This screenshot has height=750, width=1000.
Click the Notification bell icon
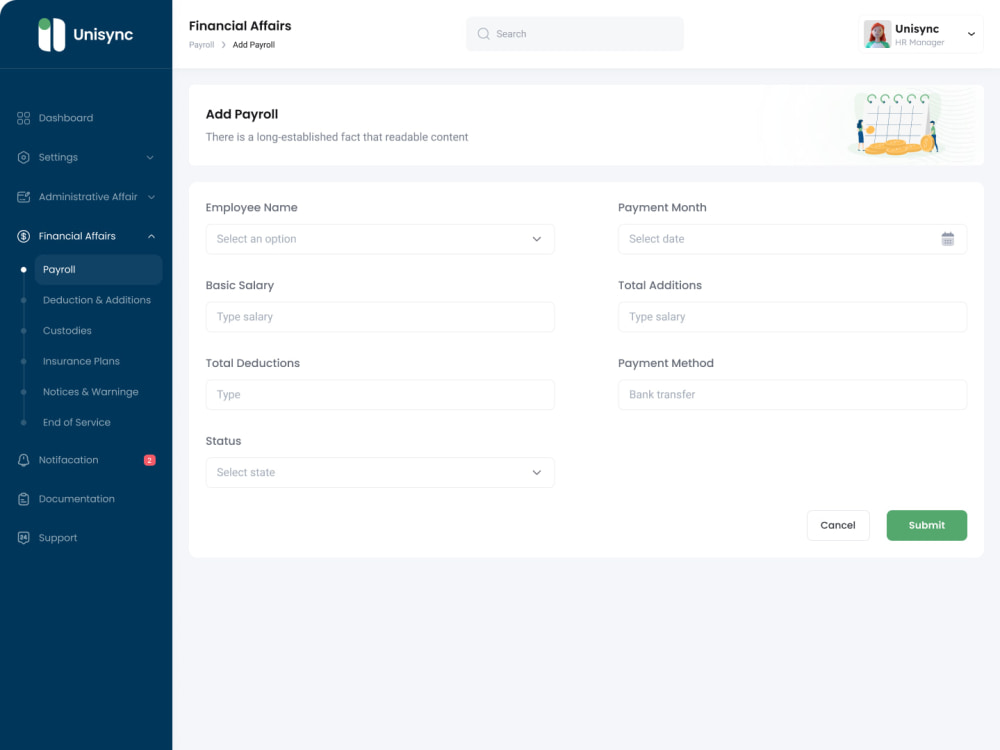[24, 460]
